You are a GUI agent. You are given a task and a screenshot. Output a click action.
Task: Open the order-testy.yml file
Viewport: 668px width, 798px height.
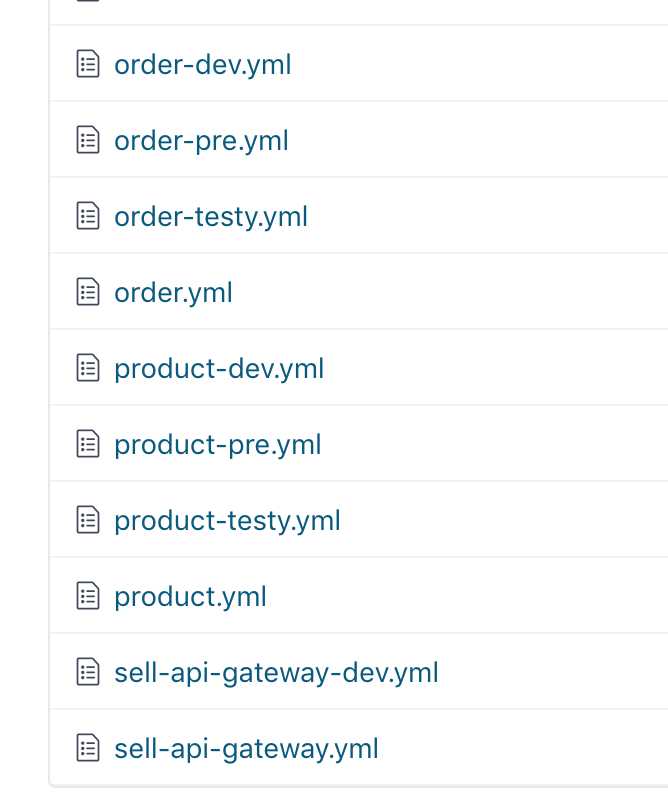coord(211,217)
